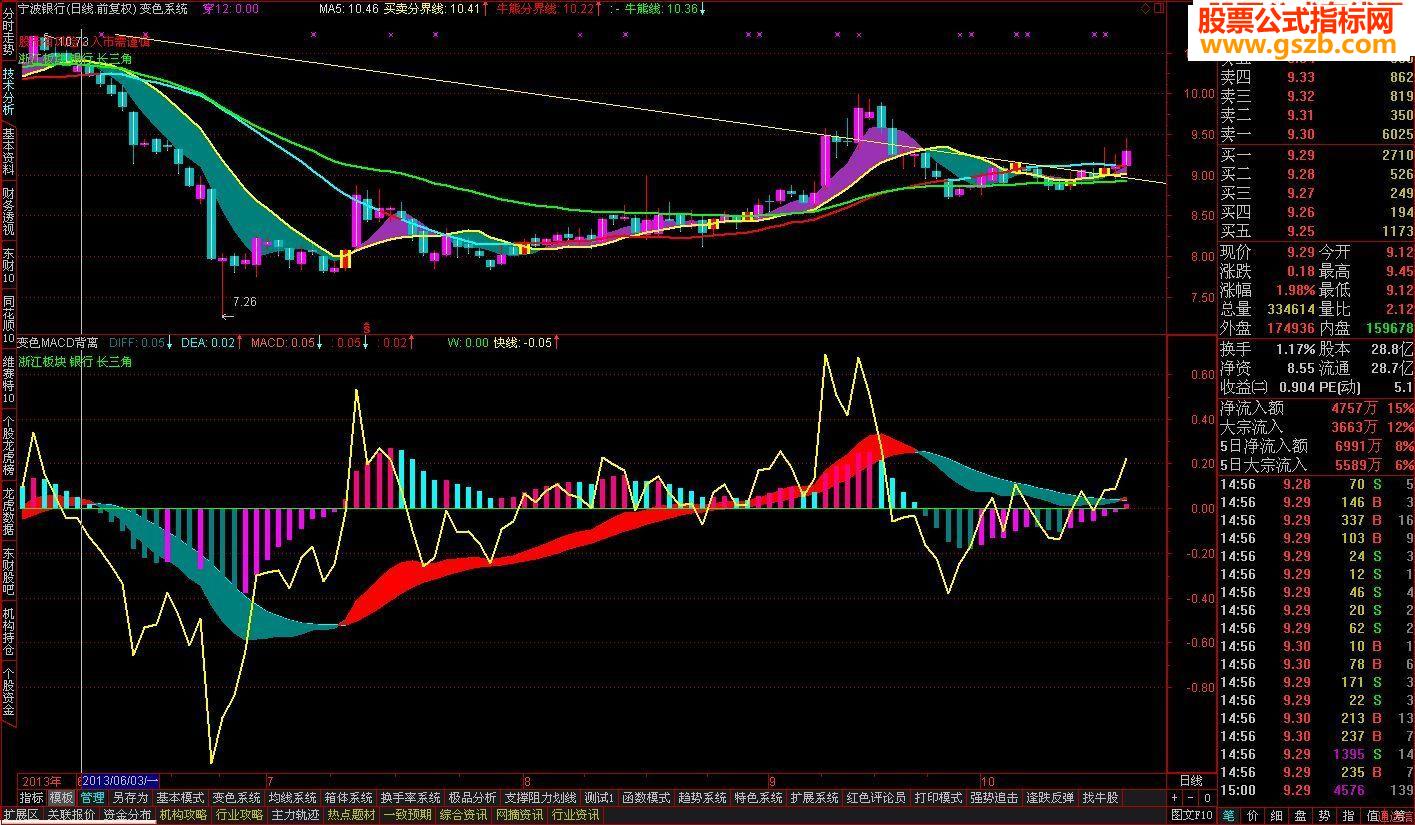Switch to 打印模式 template
Image resolution: width=1415 pixels, height=825 pixels.
click(x=938, y=798)
